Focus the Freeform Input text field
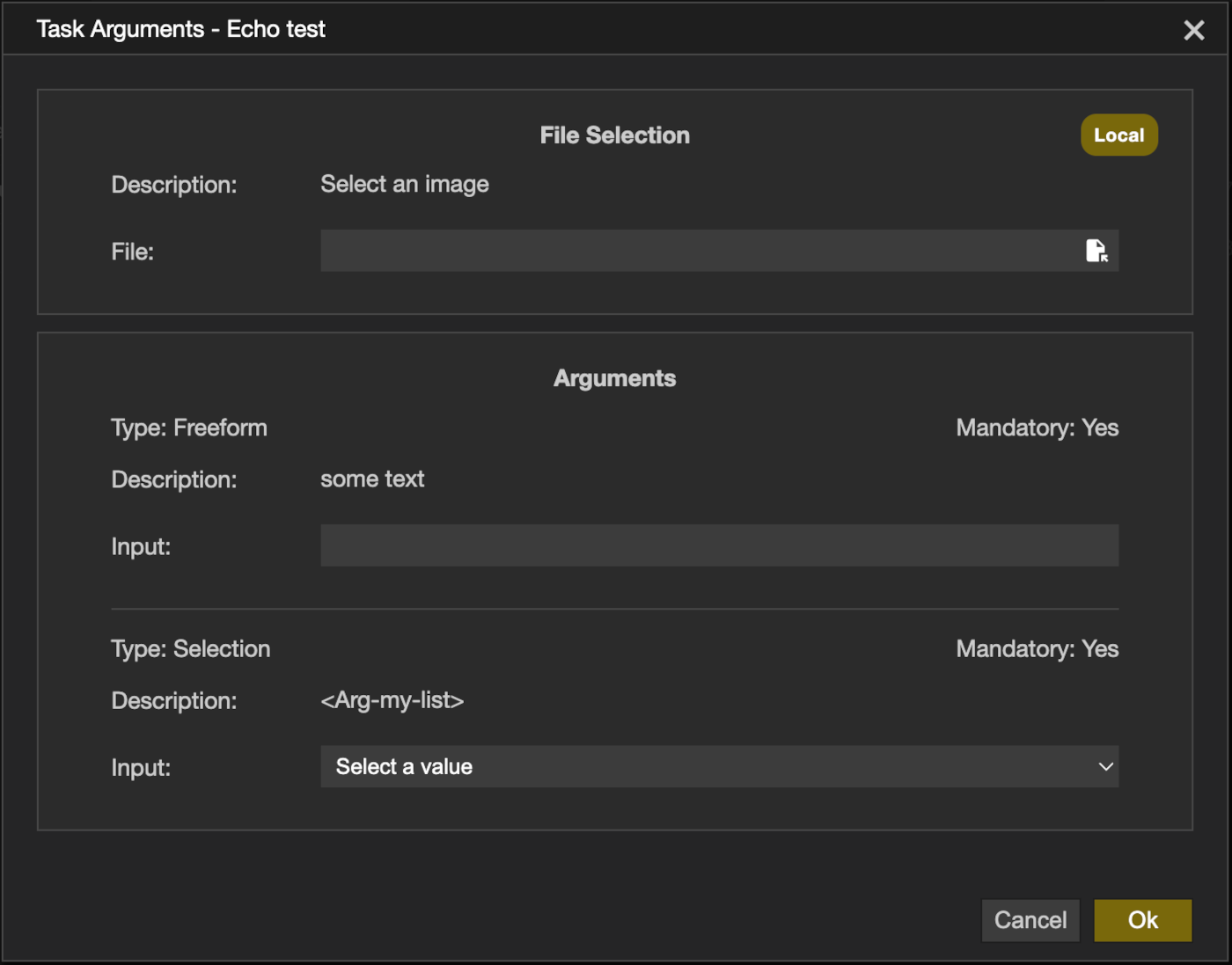This screenshot has height=965, width=1232. coord(720,545)
